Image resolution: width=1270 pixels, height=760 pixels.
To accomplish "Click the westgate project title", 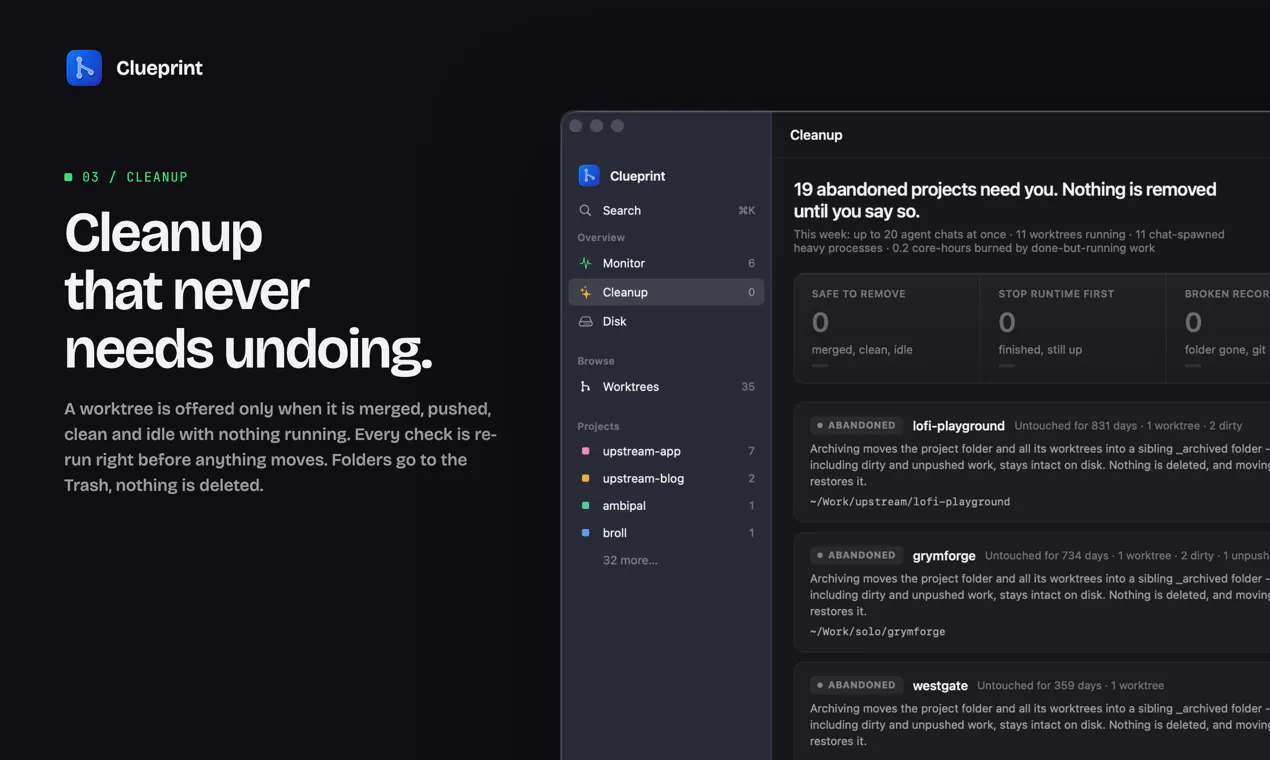I will [x=940, y=686].
